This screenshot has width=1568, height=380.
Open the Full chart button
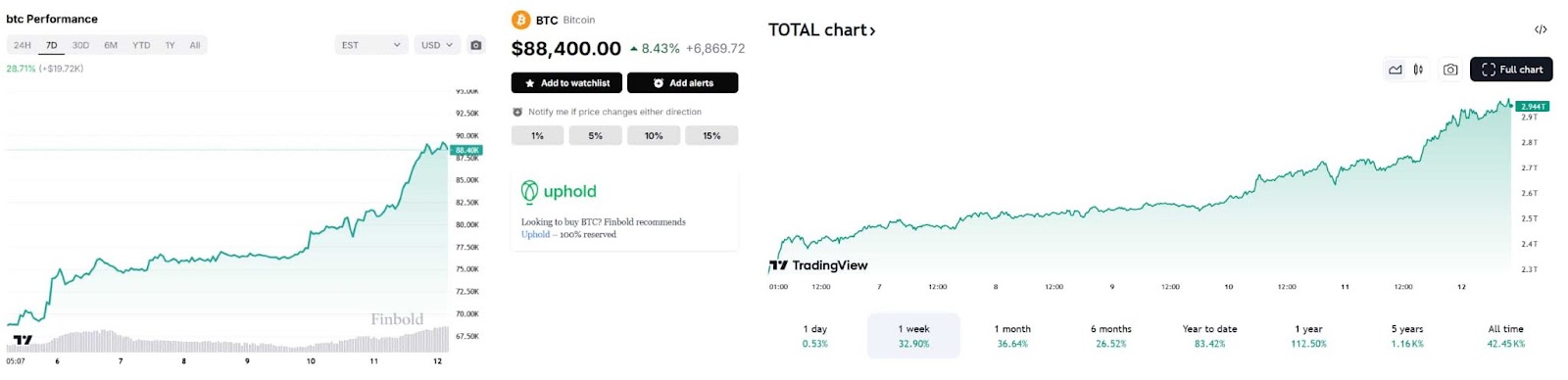coord(1511,70)
